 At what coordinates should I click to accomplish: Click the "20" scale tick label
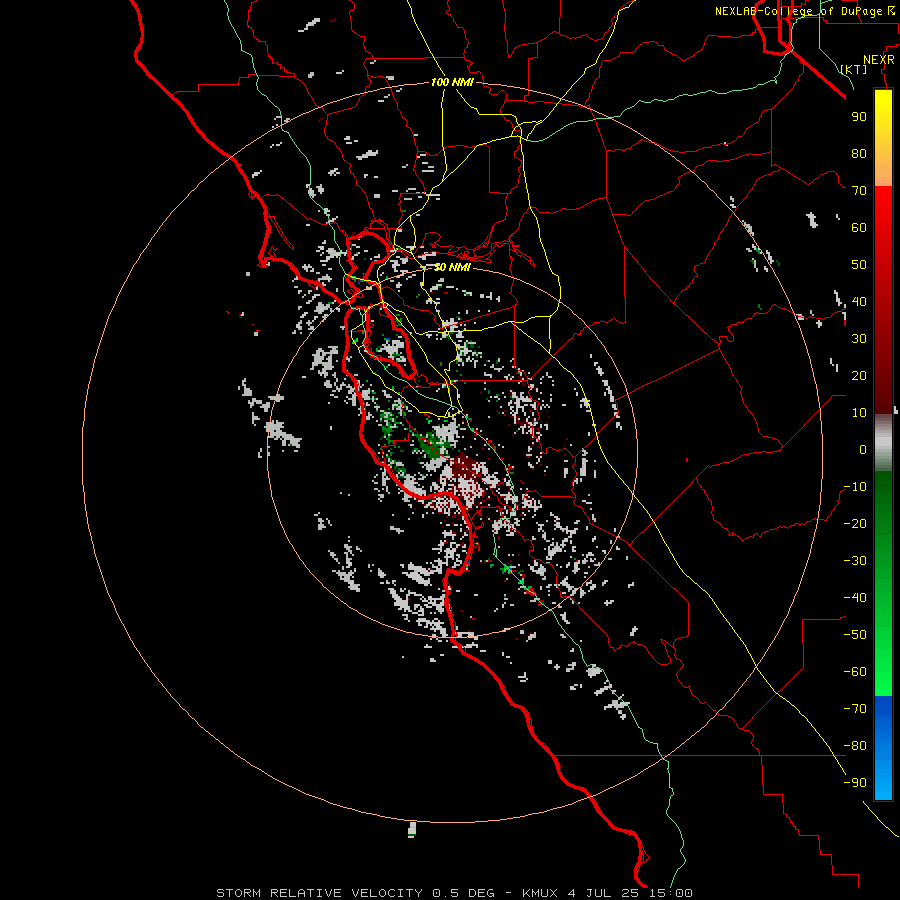859,375
